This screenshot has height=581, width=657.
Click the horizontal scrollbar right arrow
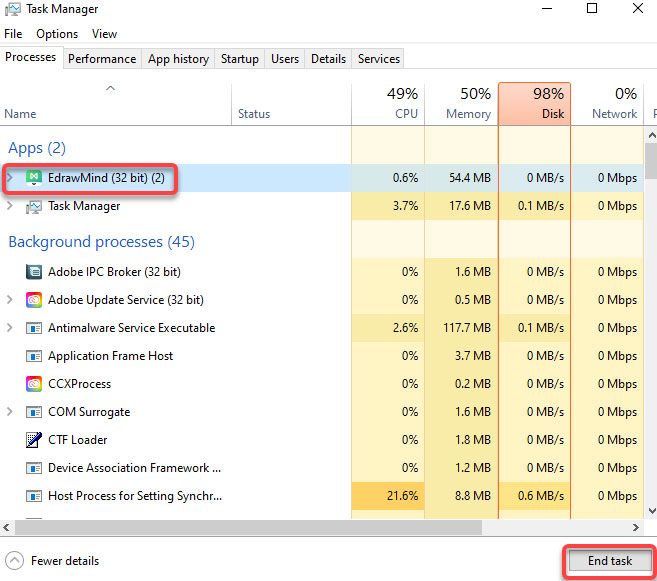point(636,527)
